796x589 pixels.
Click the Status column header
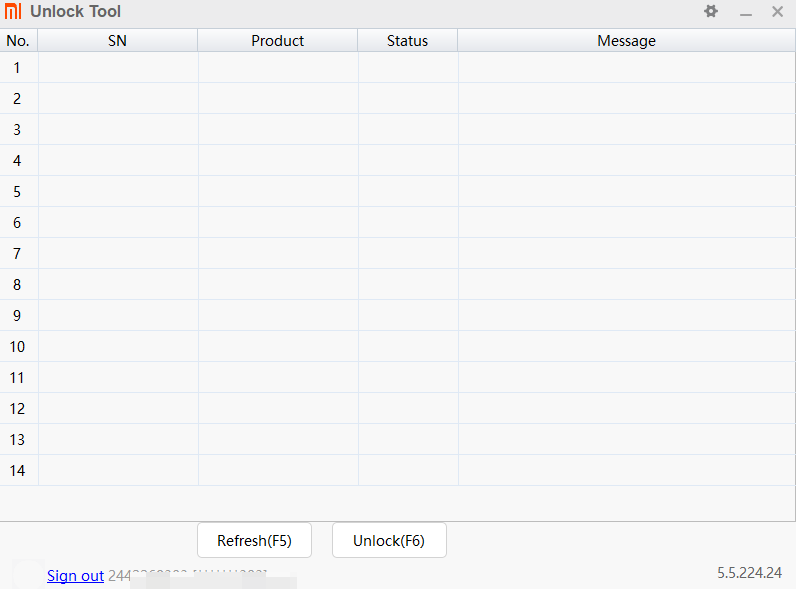407,41
